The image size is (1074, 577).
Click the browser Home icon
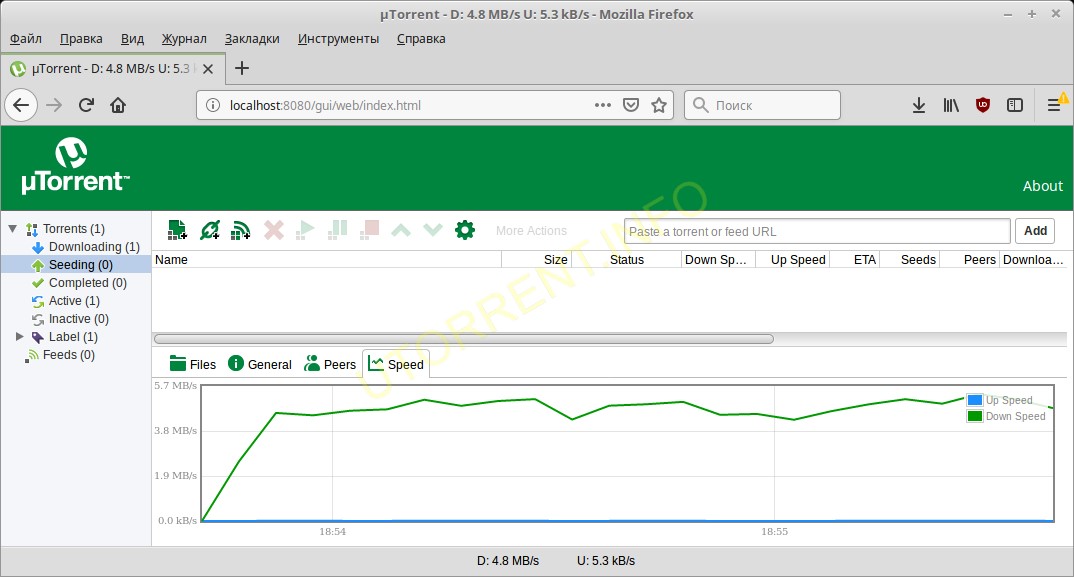[x=118, y=106]
